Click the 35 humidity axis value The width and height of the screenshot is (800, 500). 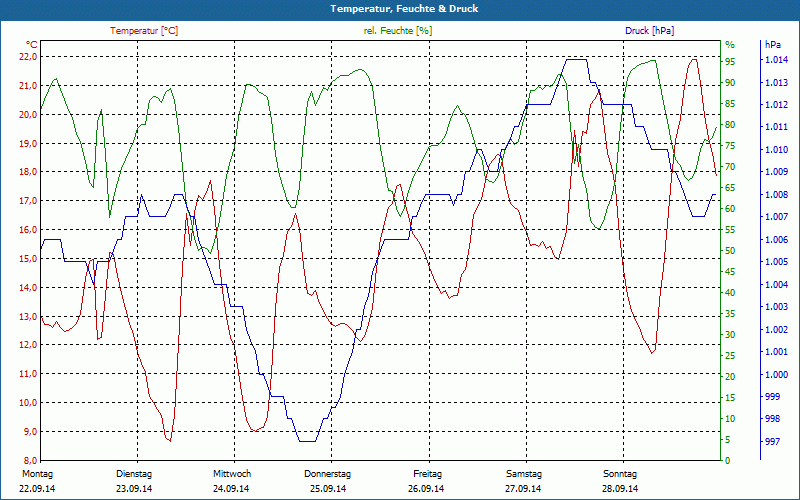pos(730,313)
